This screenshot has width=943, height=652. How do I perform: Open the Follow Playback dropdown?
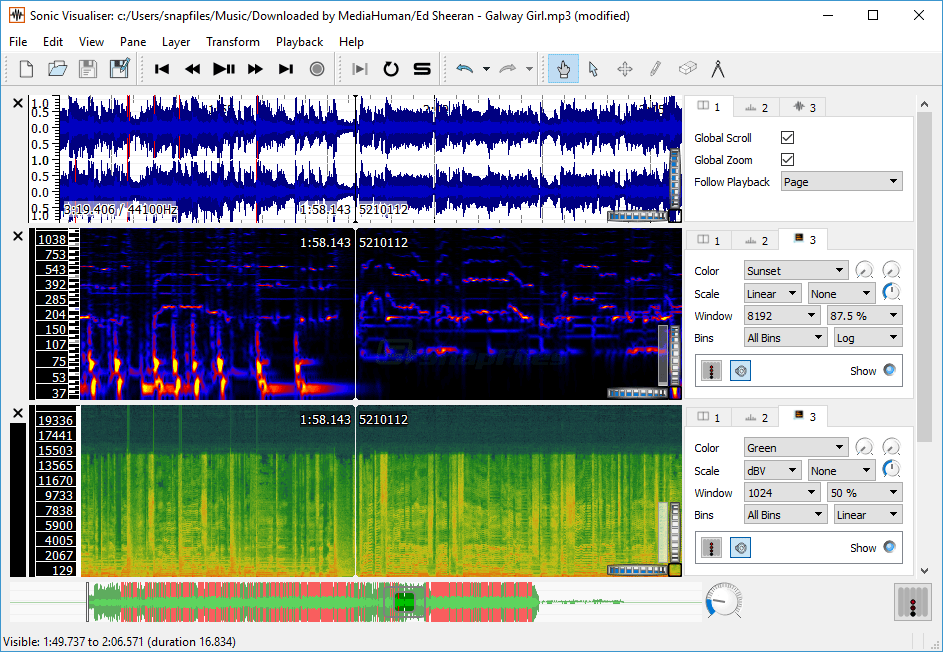841,182
